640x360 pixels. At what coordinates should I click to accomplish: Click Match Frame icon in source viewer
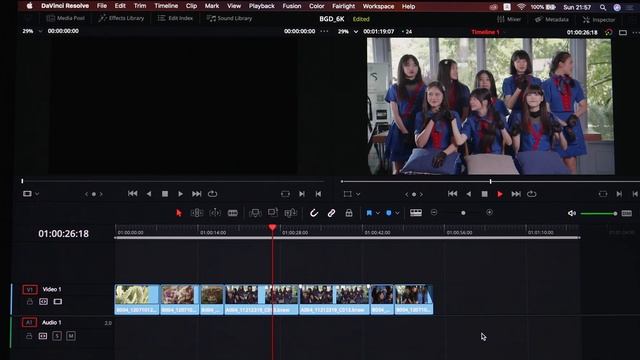(285, 194)
